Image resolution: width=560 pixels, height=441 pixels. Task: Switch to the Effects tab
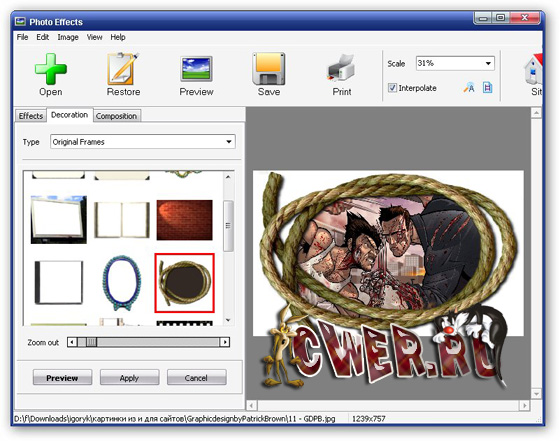point(31,116)
